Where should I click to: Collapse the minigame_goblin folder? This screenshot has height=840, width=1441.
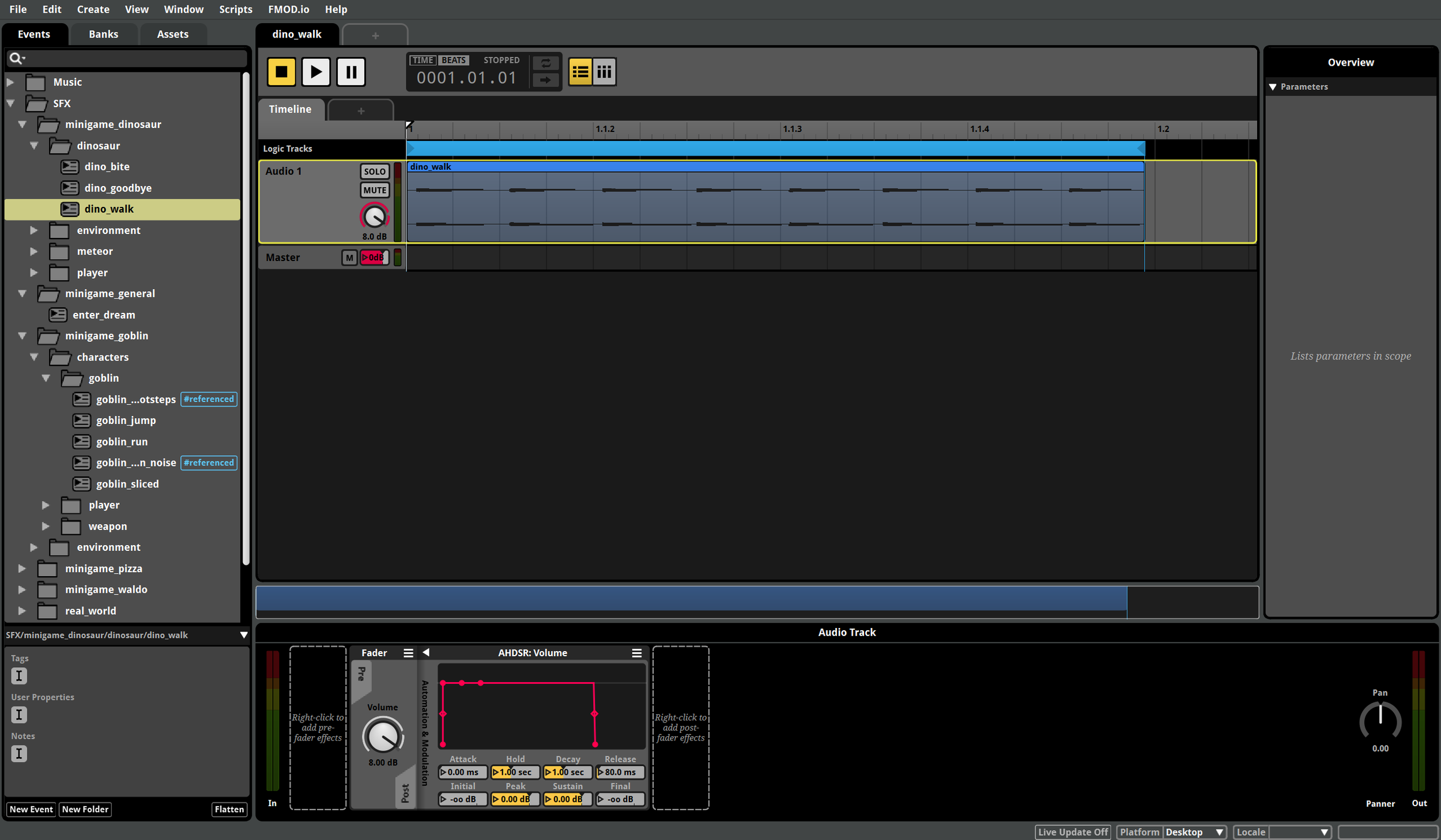pos(22,336)
